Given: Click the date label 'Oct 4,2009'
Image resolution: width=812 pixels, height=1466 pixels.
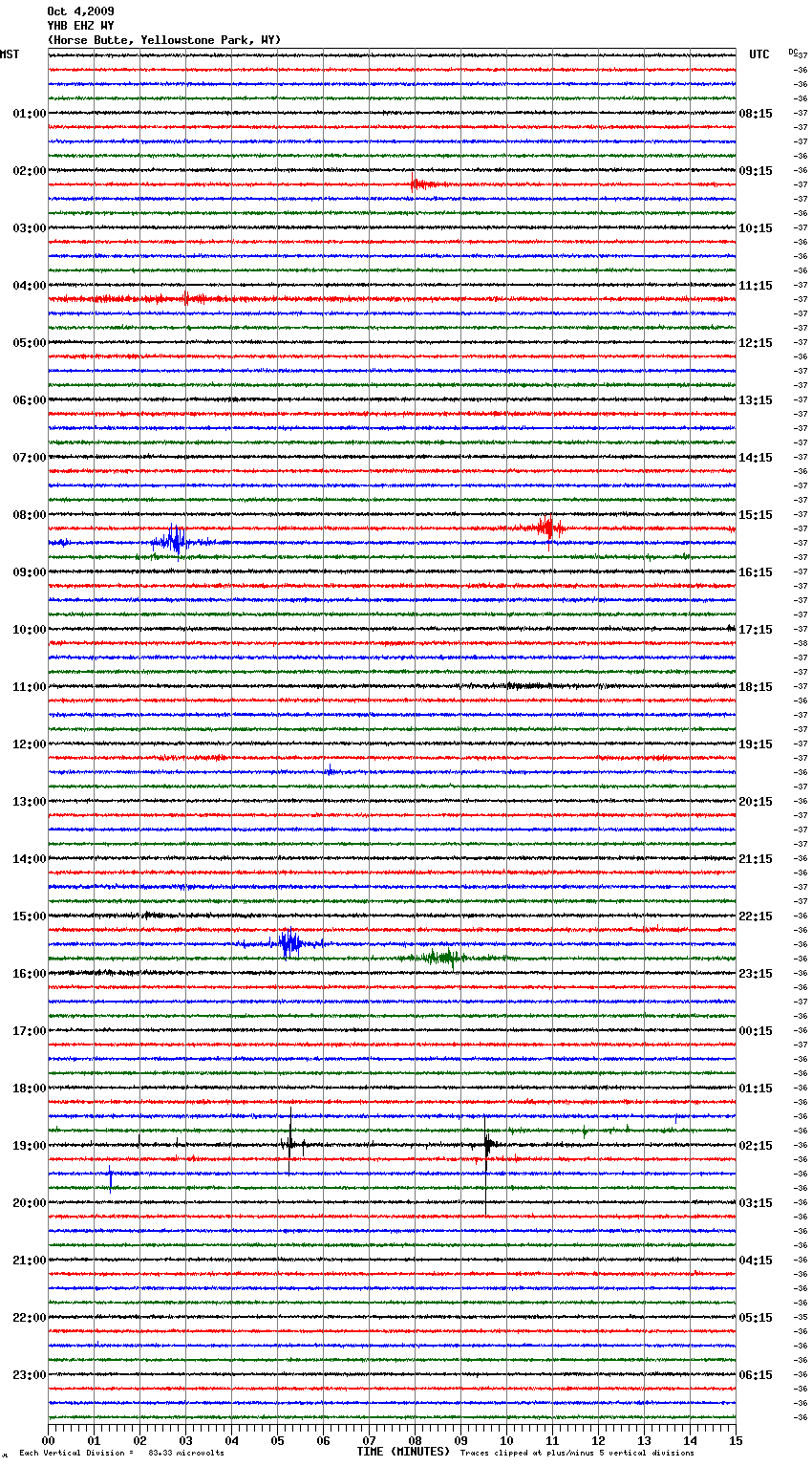Looking at the screenshot, I should [x=80, y=11].
